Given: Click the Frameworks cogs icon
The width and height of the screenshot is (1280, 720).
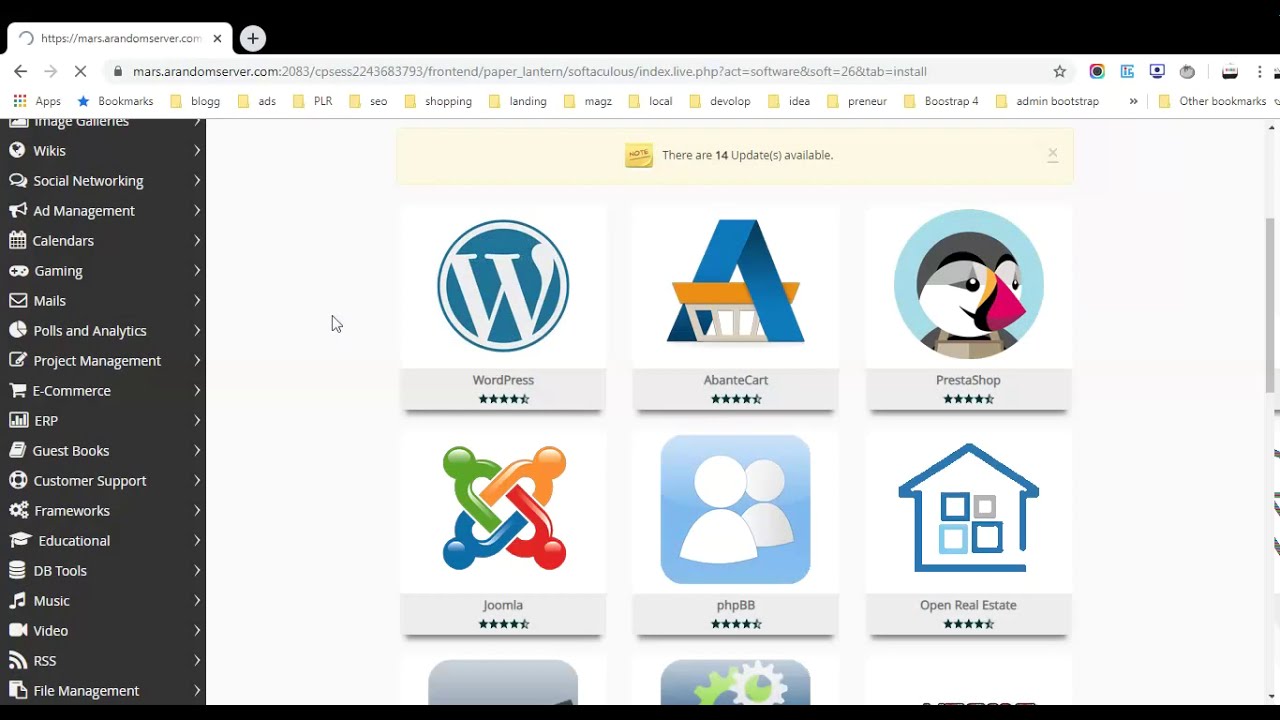Looking at the screenshot, I should pyautogui.click(x=17, y=510).
